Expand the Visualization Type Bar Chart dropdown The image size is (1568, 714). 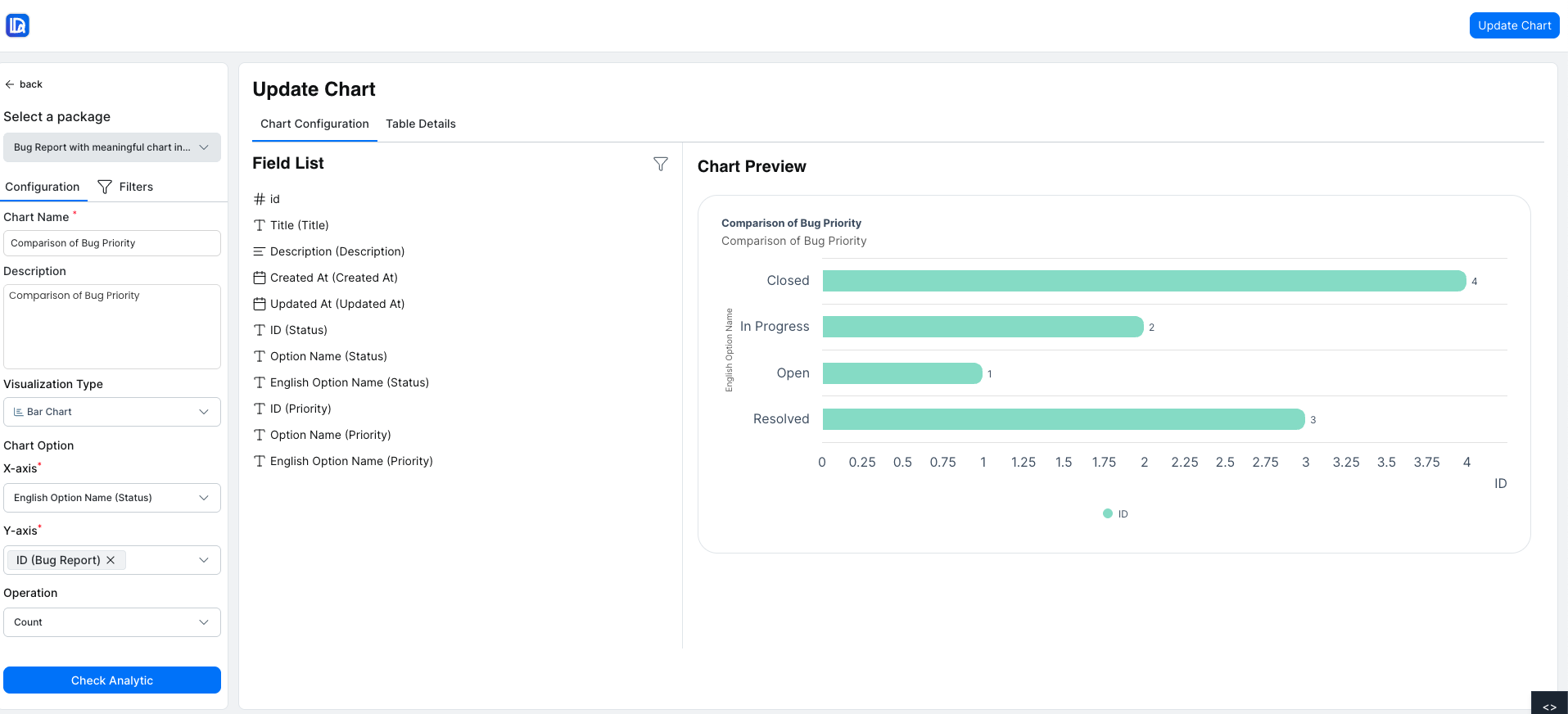112,412
